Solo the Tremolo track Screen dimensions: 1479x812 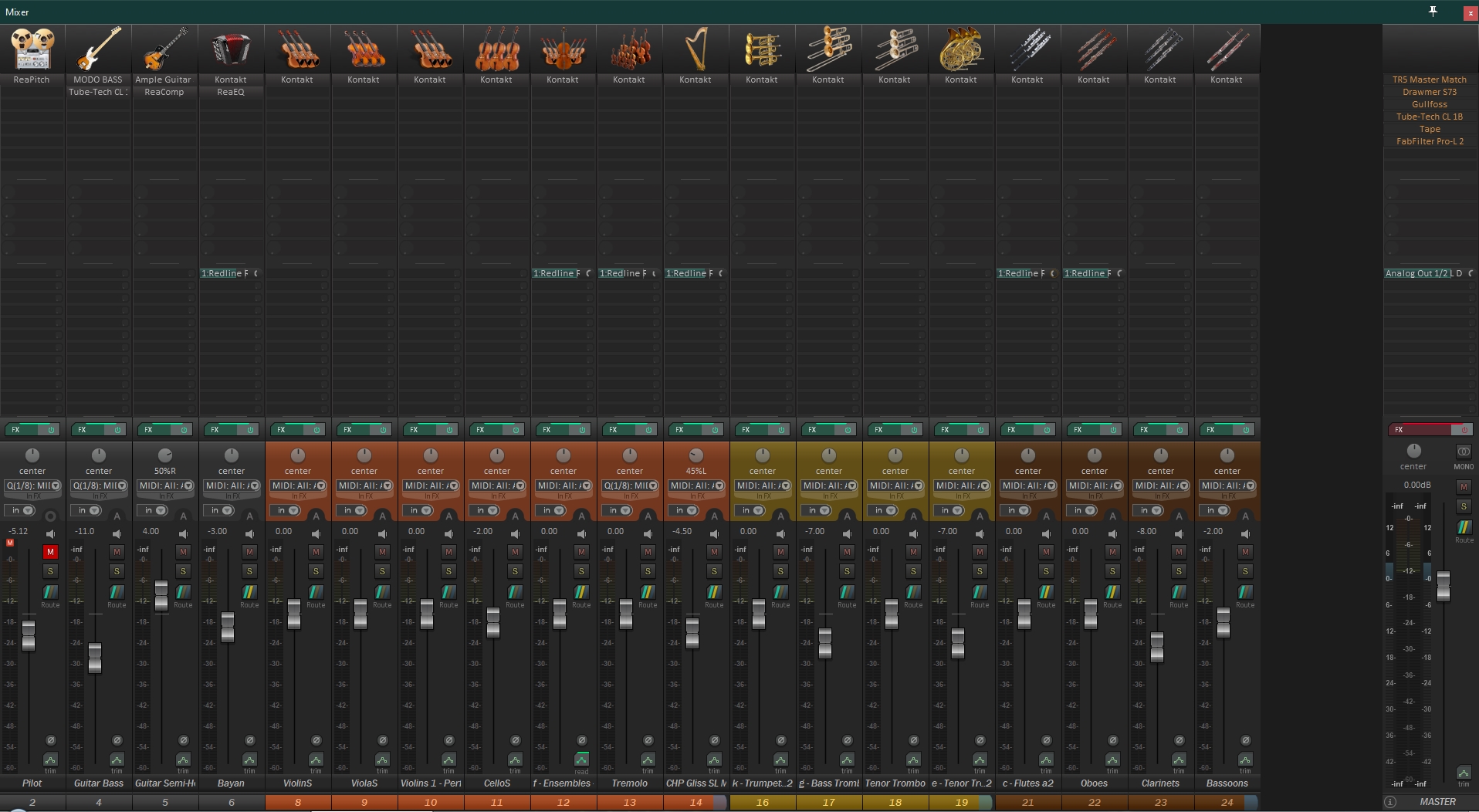point(648,571)
